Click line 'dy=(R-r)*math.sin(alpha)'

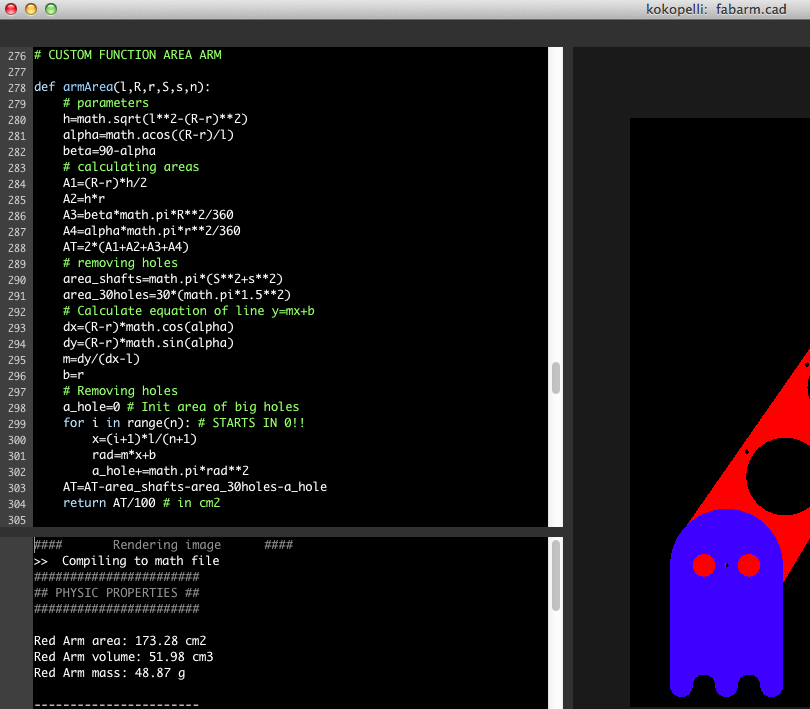click(148, 343)
